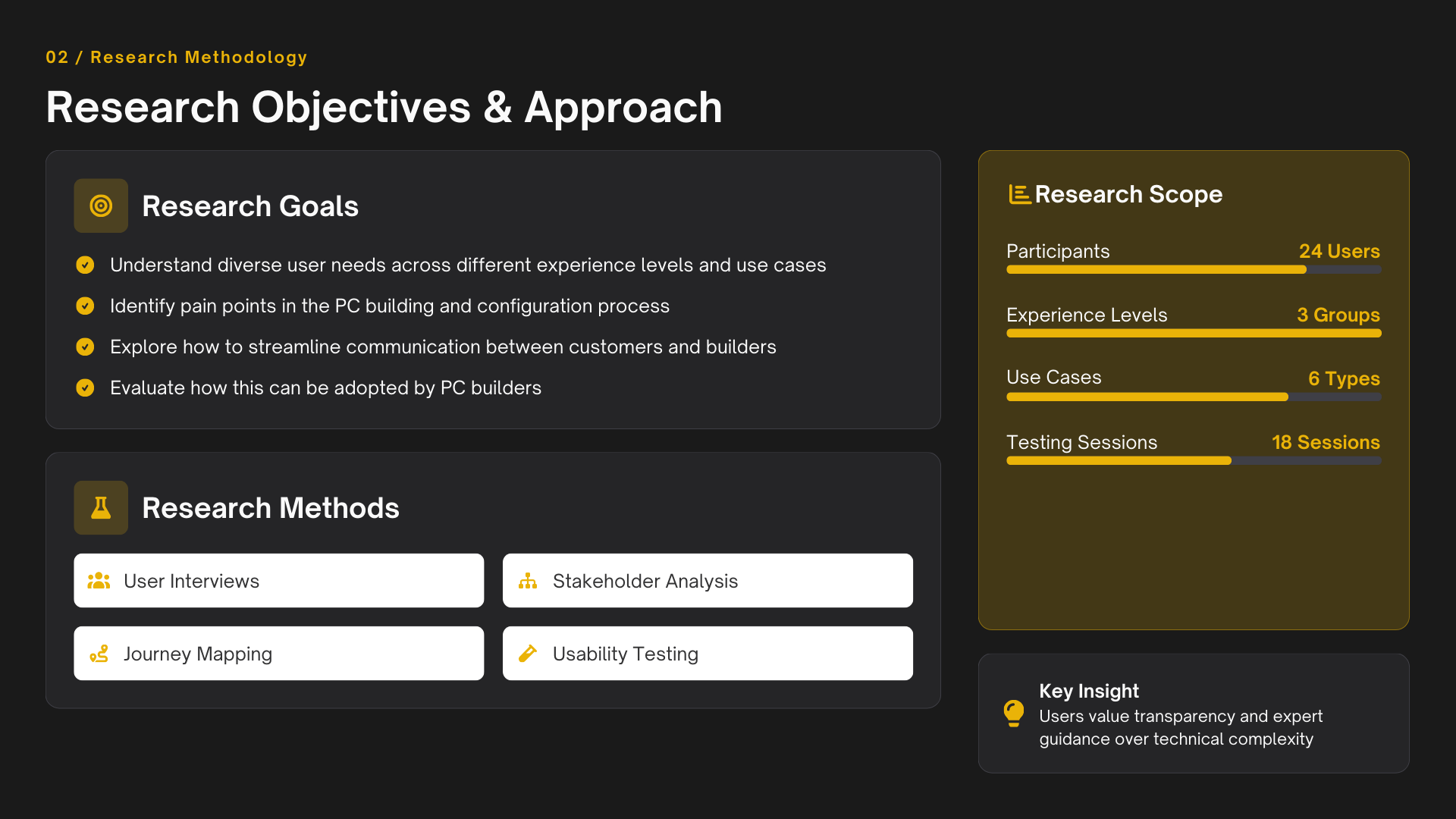Click the User Interviews card

(278, 580)
